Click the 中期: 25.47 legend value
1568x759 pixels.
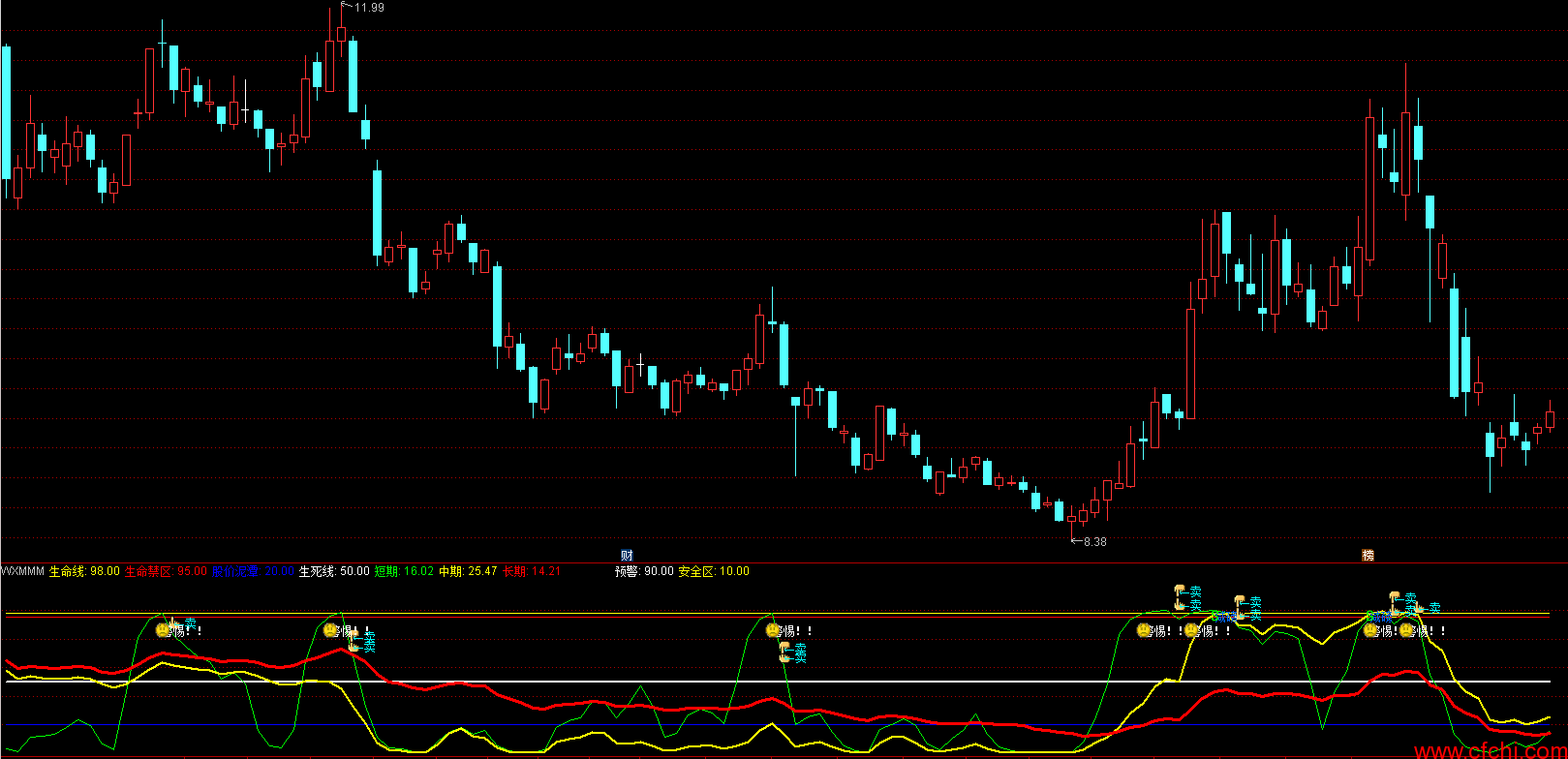coord(468,571)
